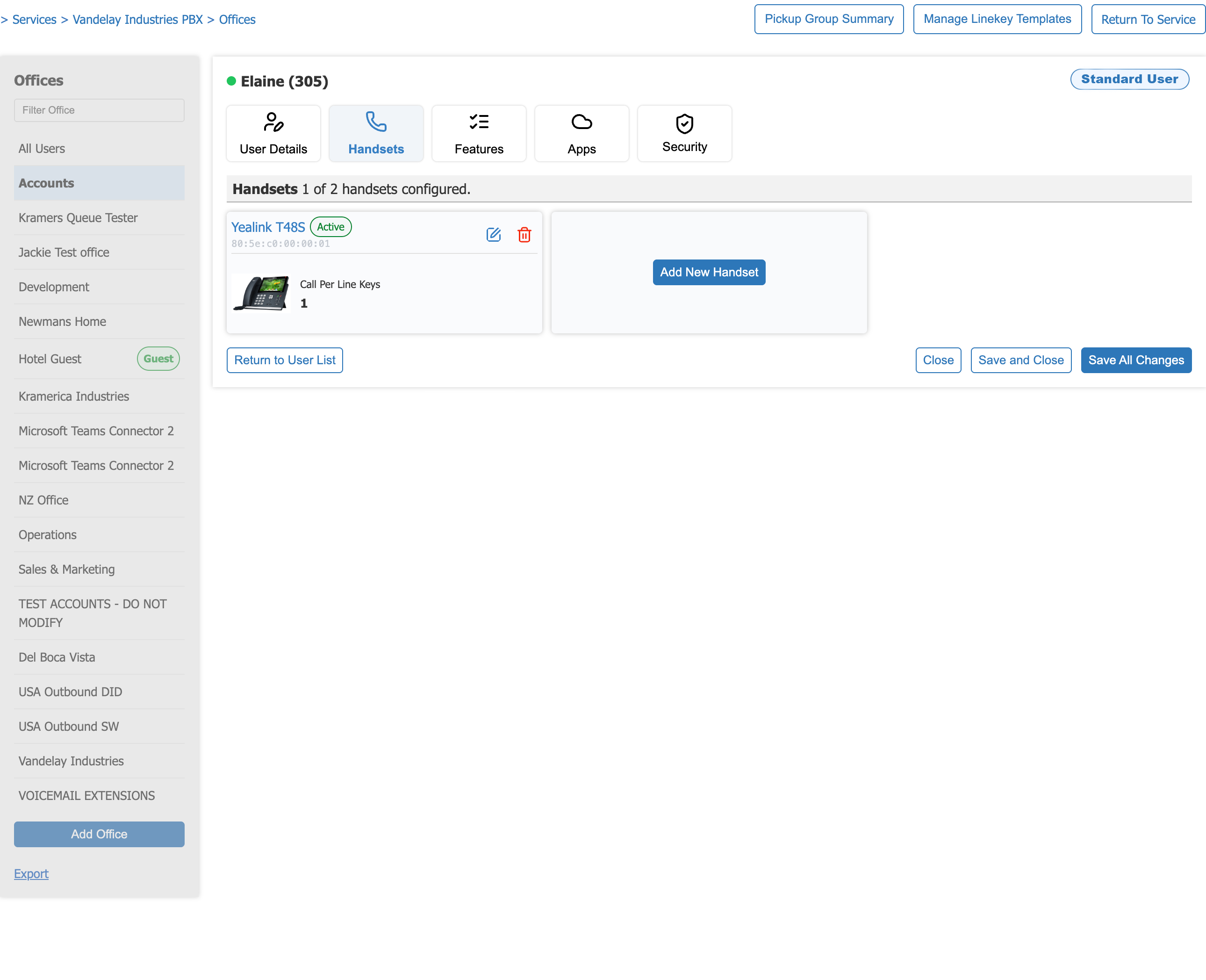Viewport: 1206px width, 980px height.
Task: Click Add New Handset button
Action: 709,272
